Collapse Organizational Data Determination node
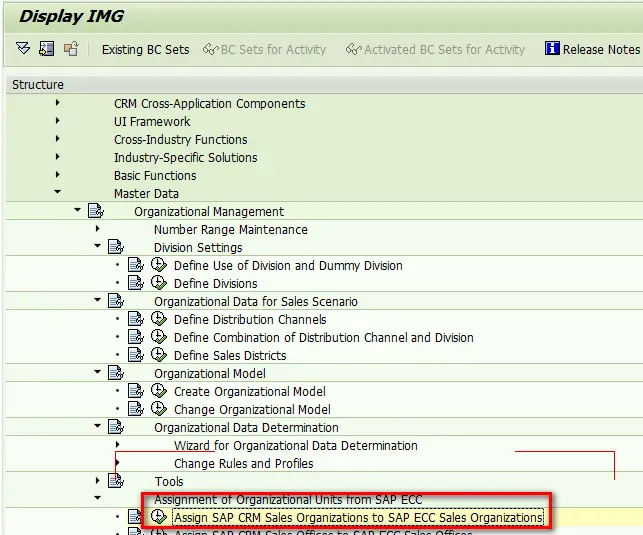Viewport: 643px width, 535px height. (97, 426)
